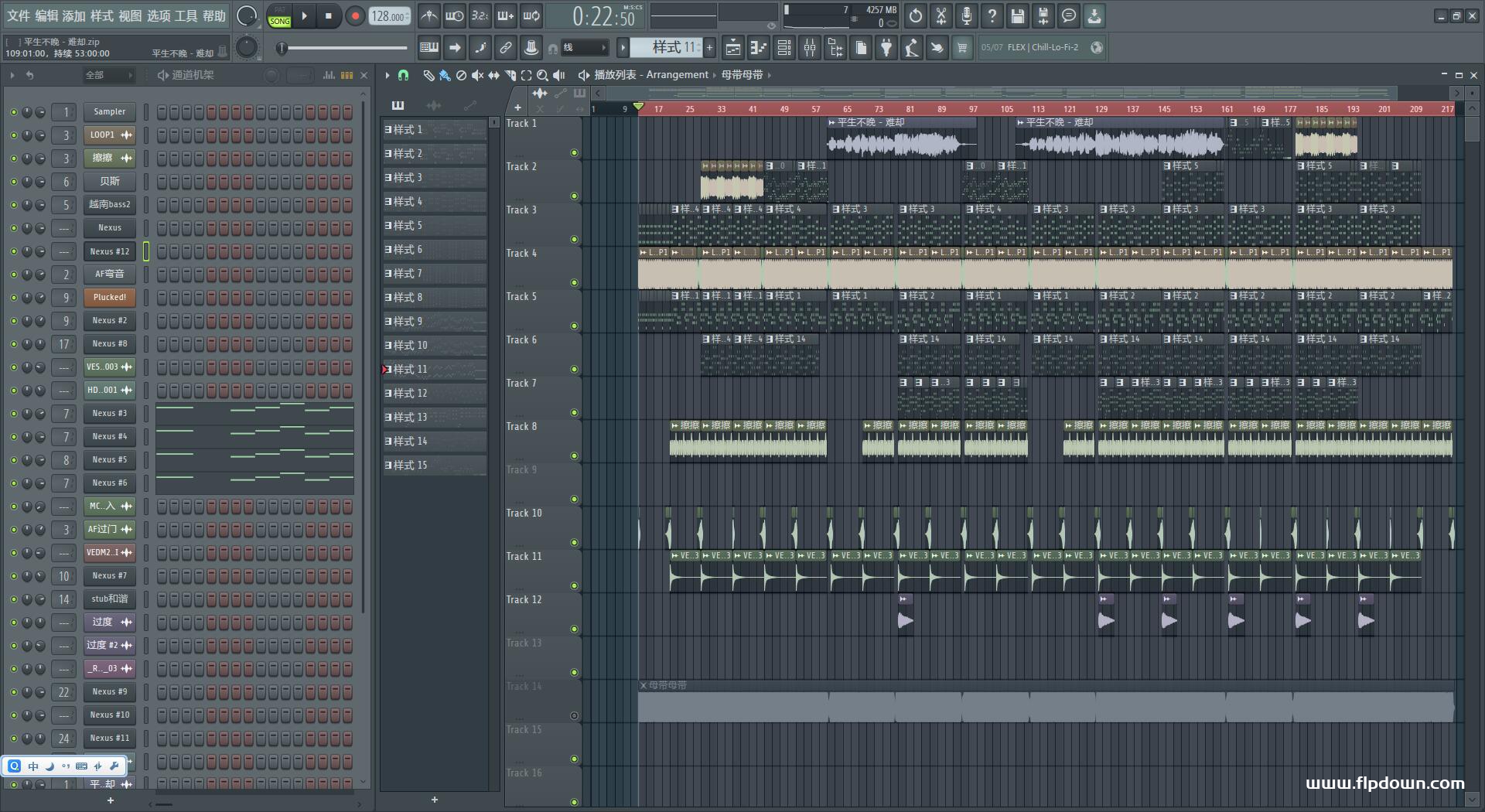Add a new pattern with plus button
The height and width of the screenshot is (812, 1485).
(710, 48)
